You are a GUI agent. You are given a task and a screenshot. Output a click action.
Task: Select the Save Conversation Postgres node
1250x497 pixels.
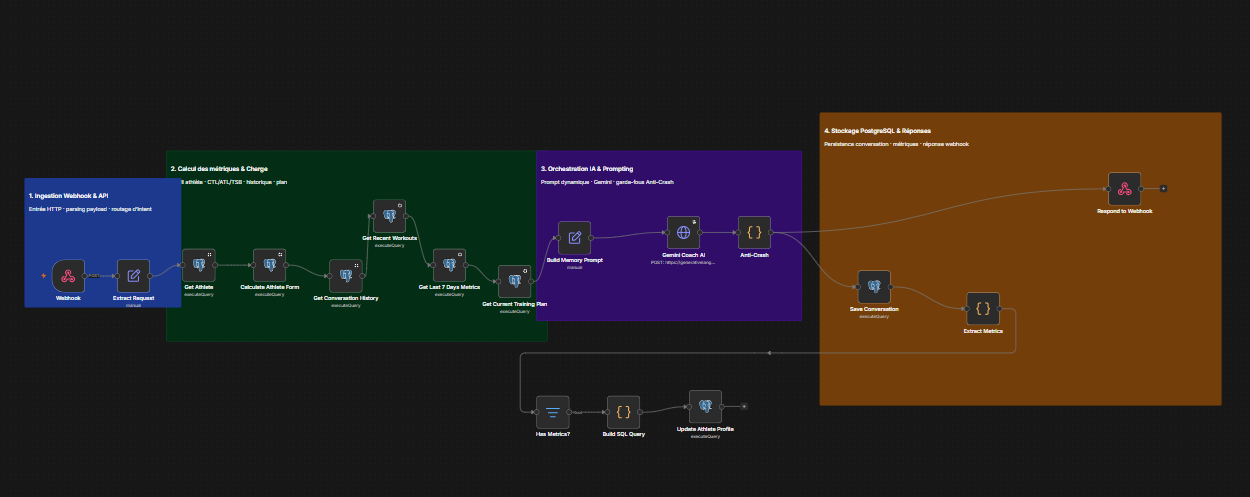click(x=874, y=286)
